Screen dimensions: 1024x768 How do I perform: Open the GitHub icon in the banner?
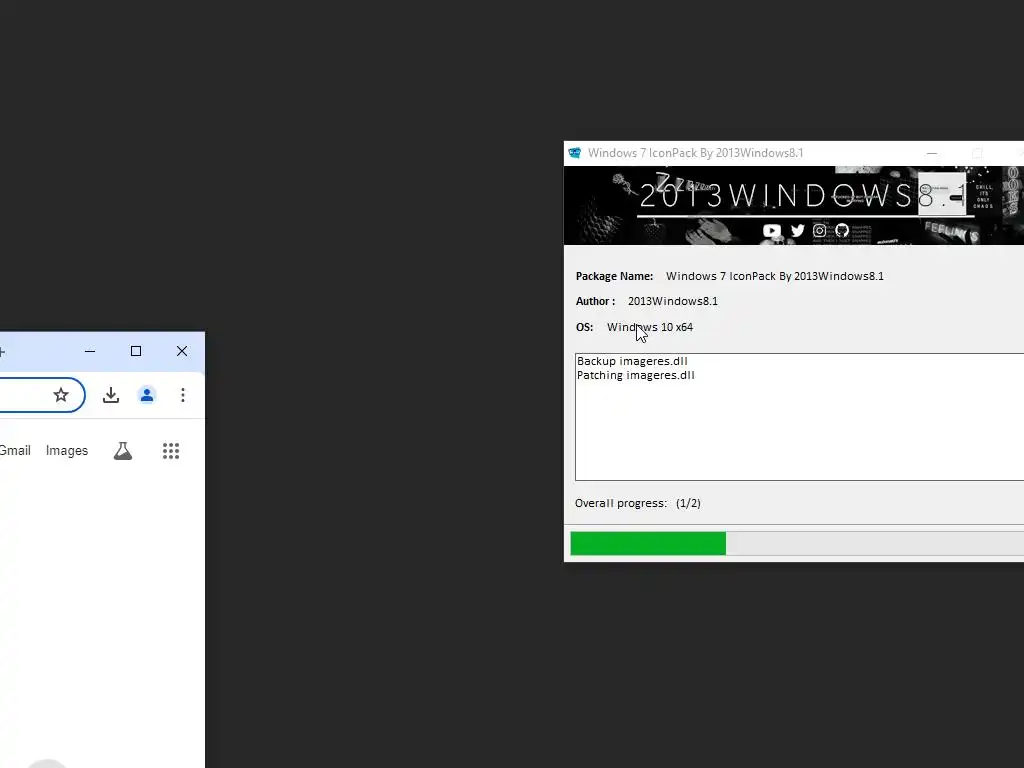click(842, 230)
